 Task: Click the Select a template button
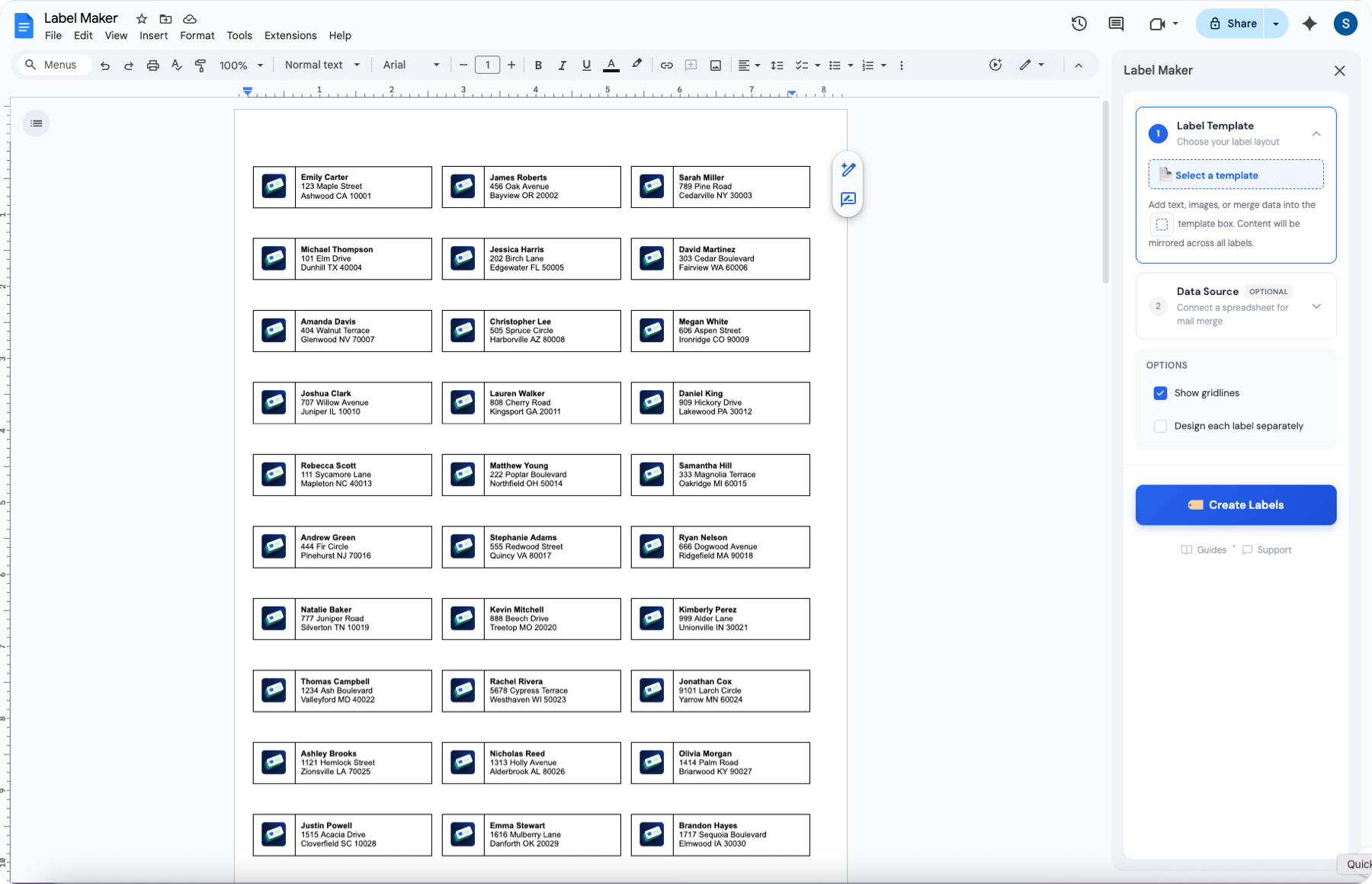pyautogui.click(x=1235, y=175)
